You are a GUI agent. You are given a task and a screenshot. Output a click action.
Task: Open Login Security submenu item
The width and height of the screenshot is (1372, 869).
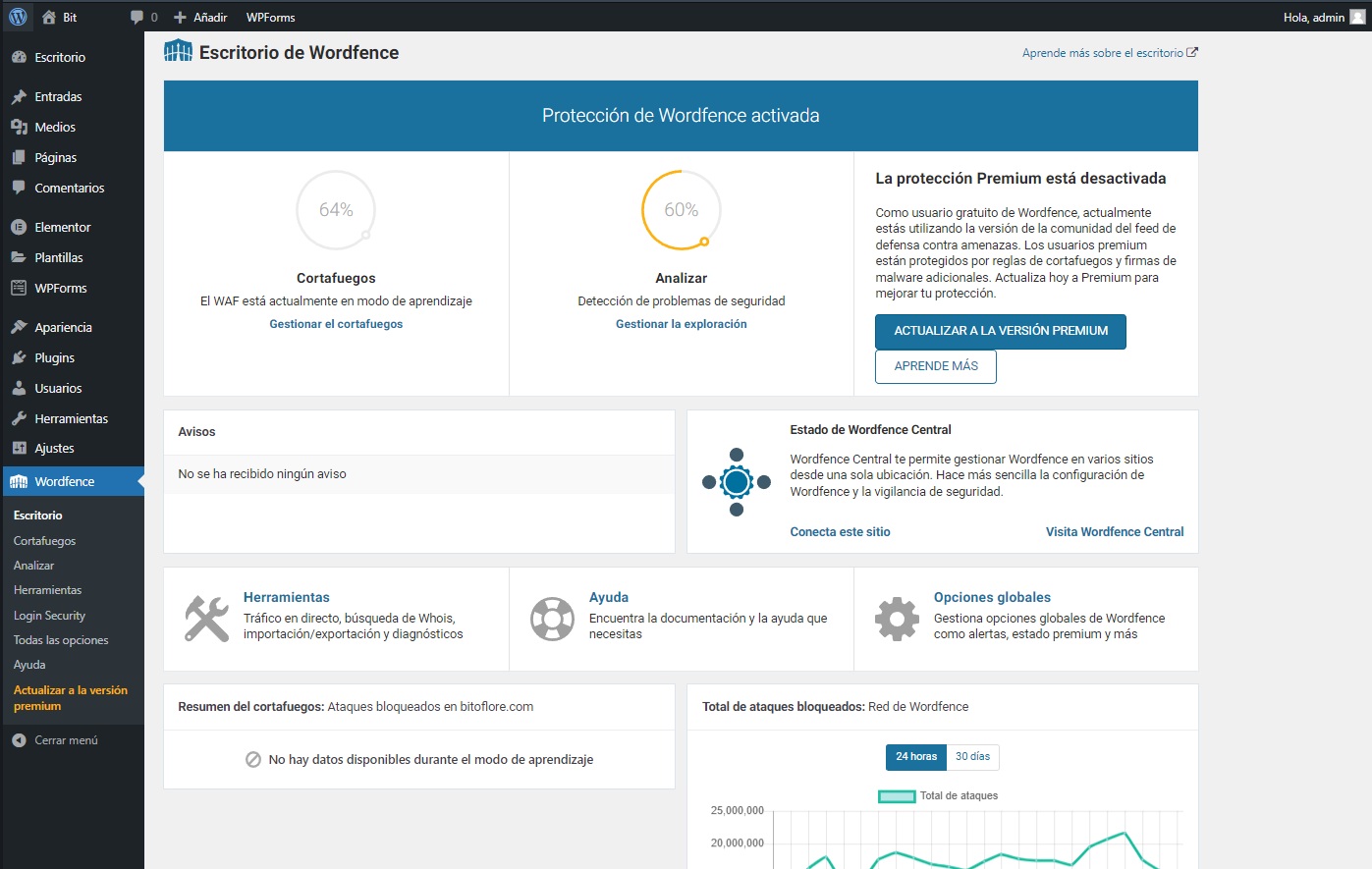coord(49,616)
